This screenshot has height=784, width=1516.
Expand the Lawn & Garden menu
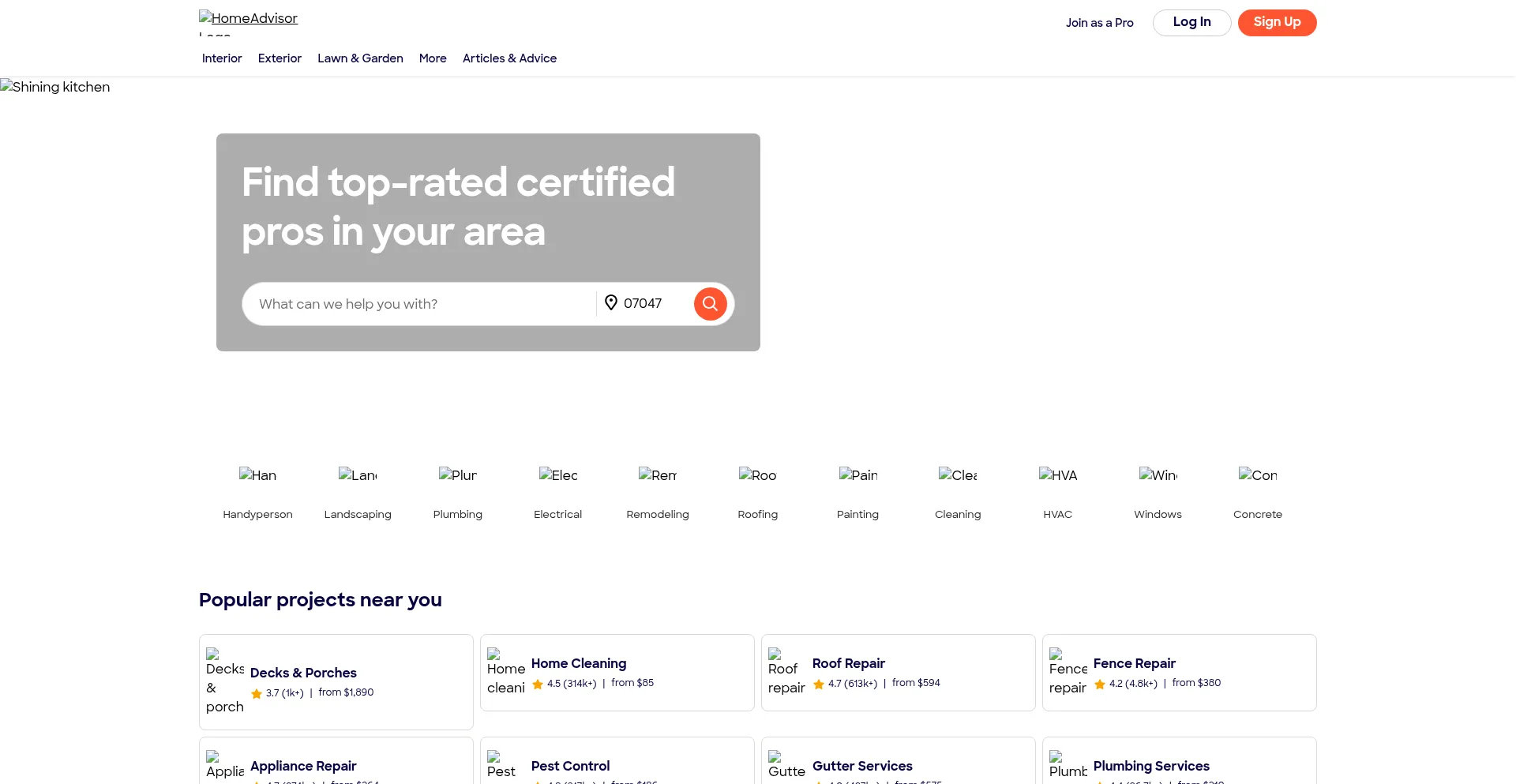(x=360, y=58)
